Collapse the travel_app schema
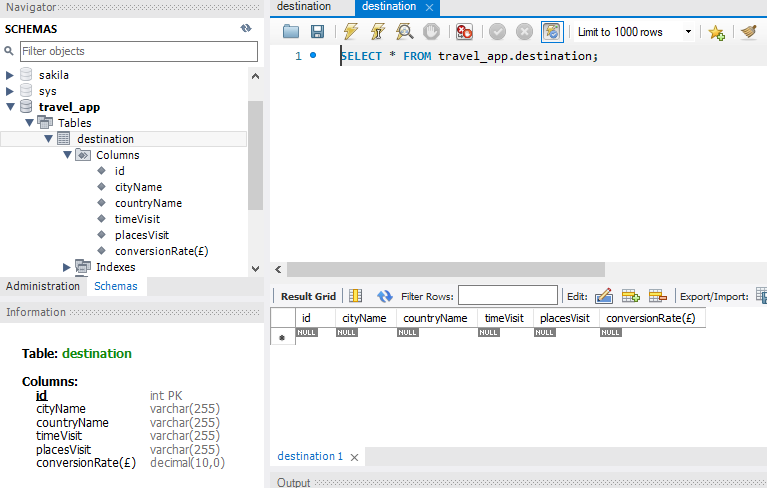 [10, 107]
